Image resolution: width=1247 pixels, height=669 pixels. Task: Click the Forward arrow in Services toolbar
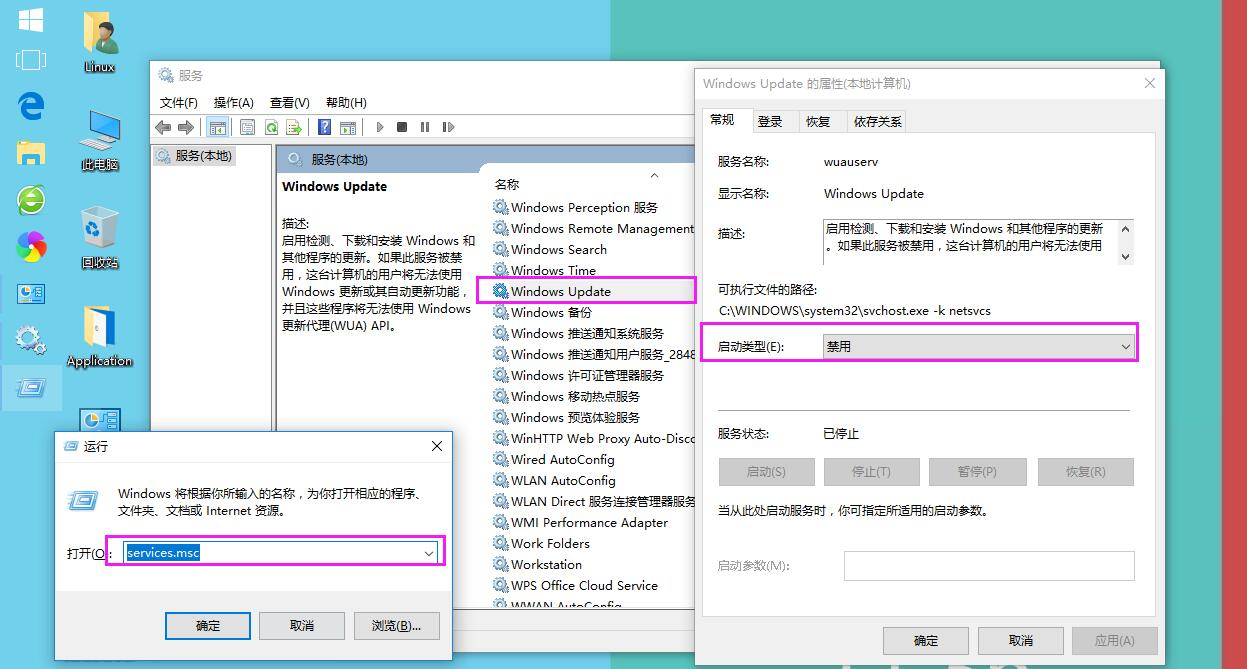point(185,127)
